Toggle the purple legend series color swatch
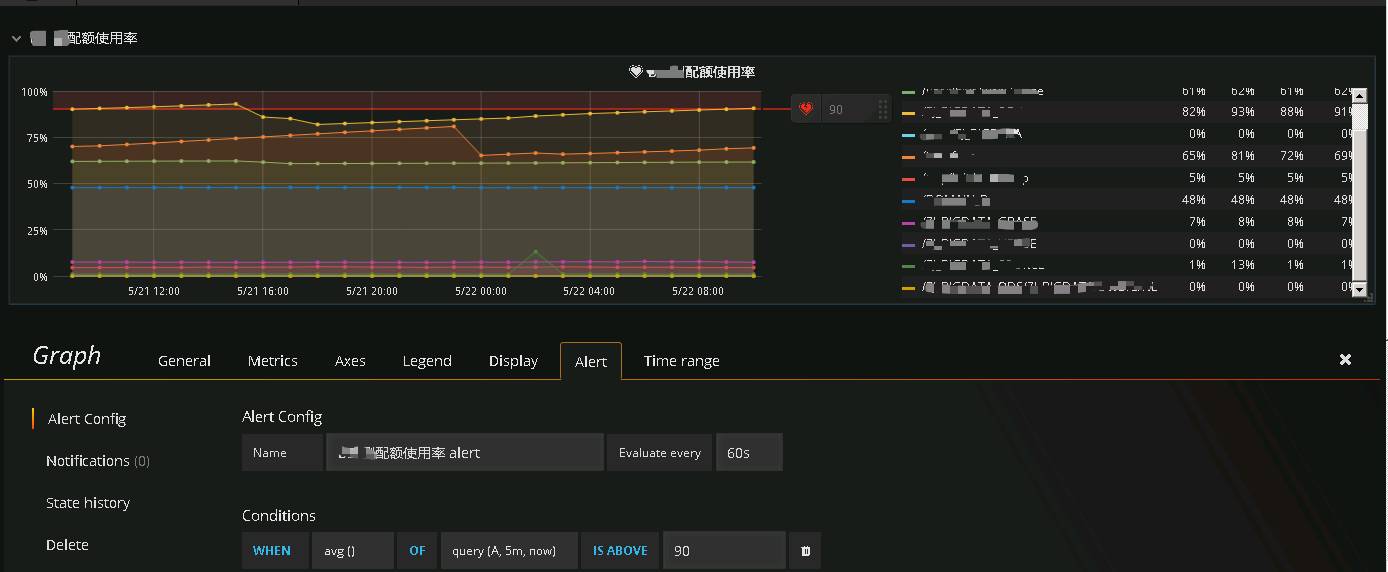The image size is (1388, 572). tap(909, 245)
